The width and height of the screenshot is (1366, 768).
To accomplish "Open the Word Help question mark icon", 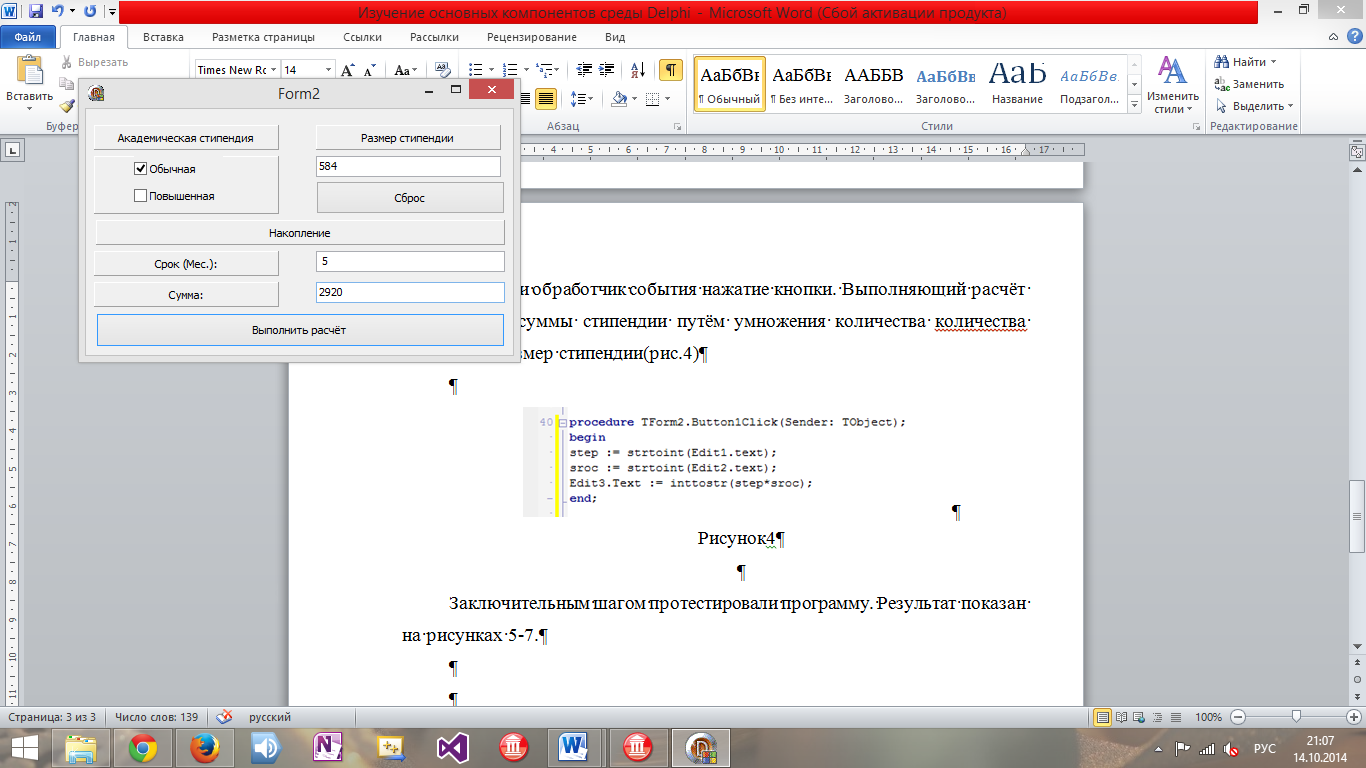I will pyautogui.click(x=1353, y=37).
